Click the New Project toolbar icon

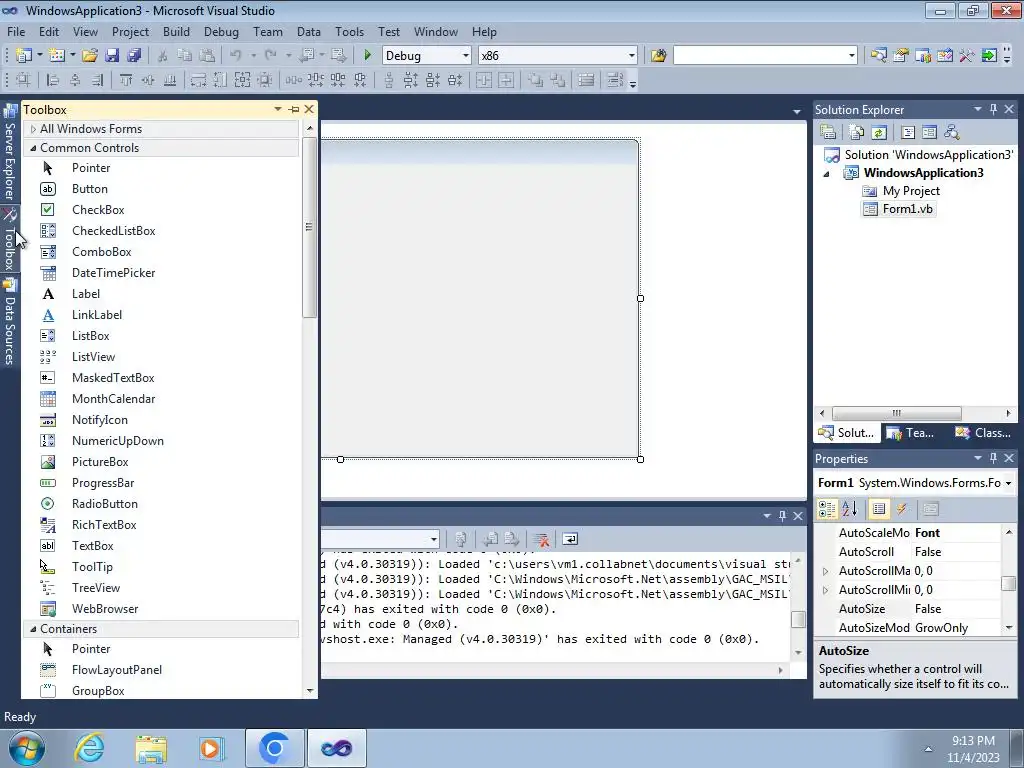[x=24, y=56]
